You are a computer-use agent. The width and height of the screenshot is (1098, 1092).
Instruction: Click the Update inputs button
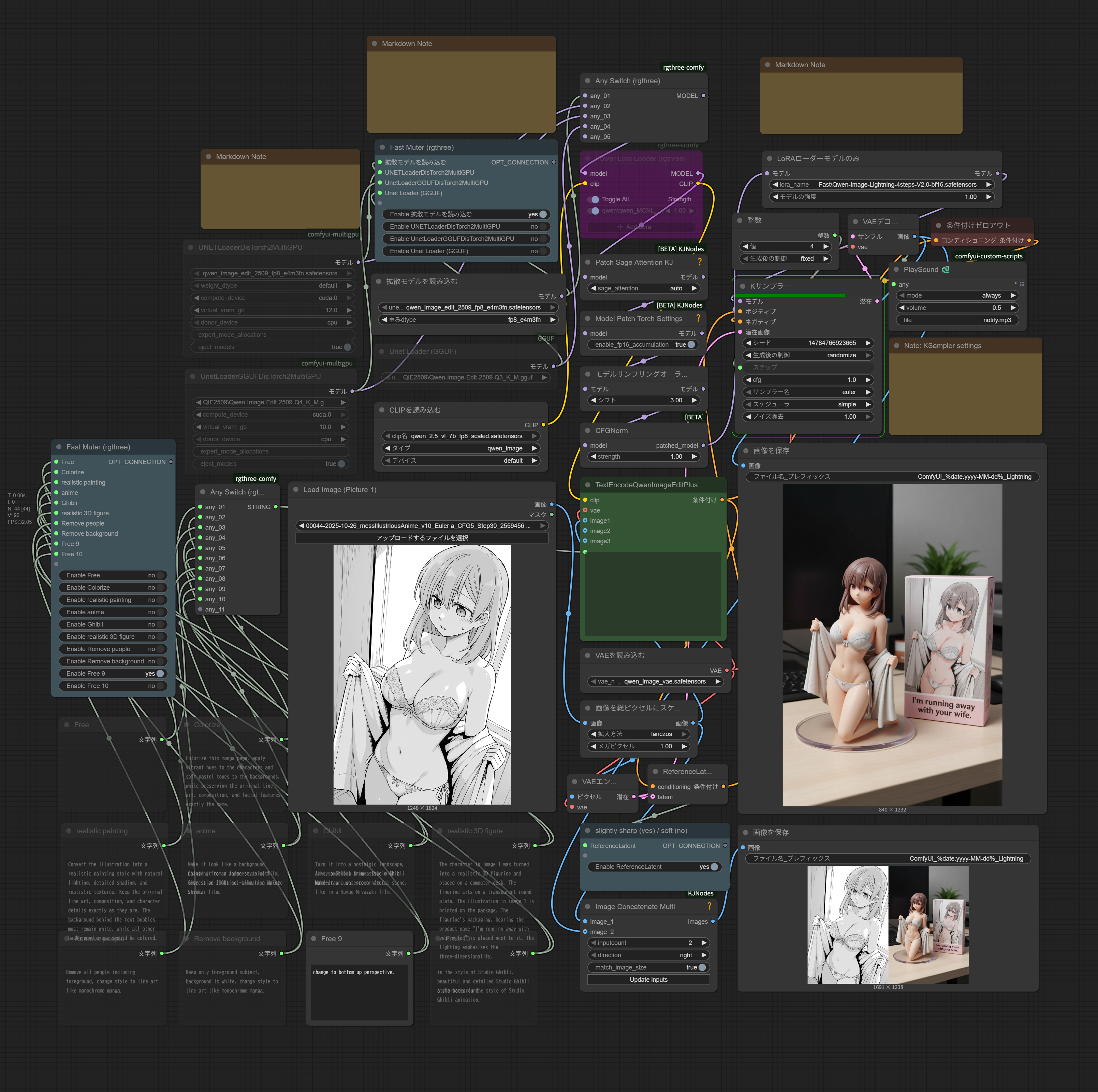[x=648, y=979]
